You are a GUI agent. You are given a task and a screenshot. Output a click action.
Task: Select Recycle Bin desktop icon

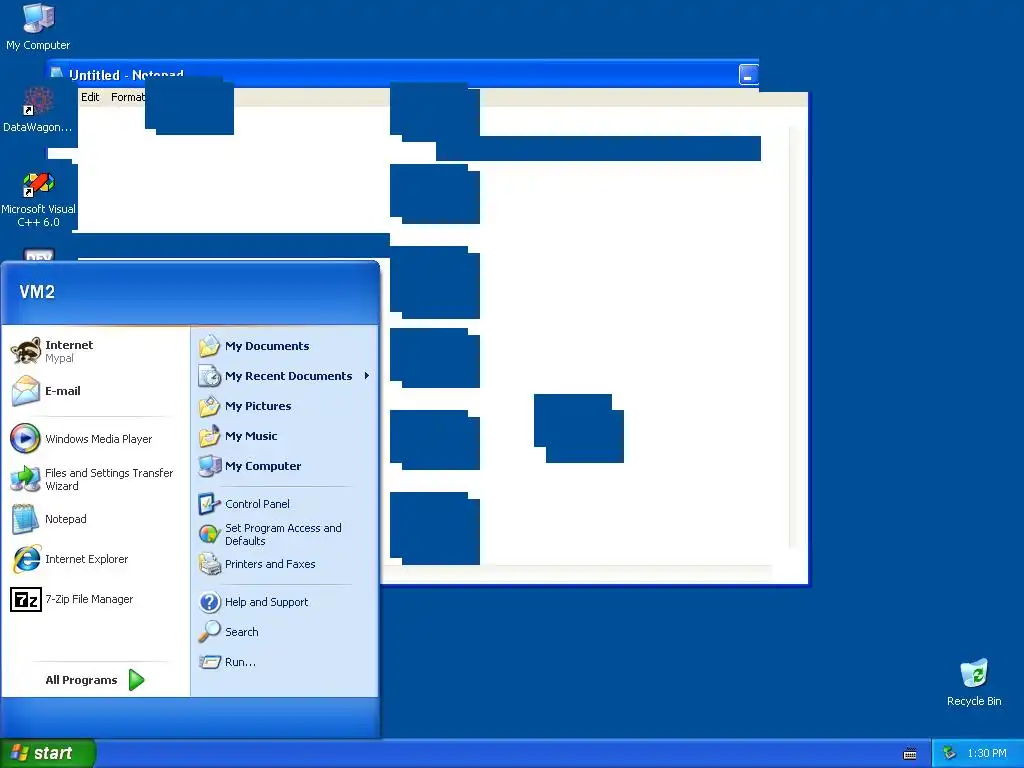click(x=974, y=682)
